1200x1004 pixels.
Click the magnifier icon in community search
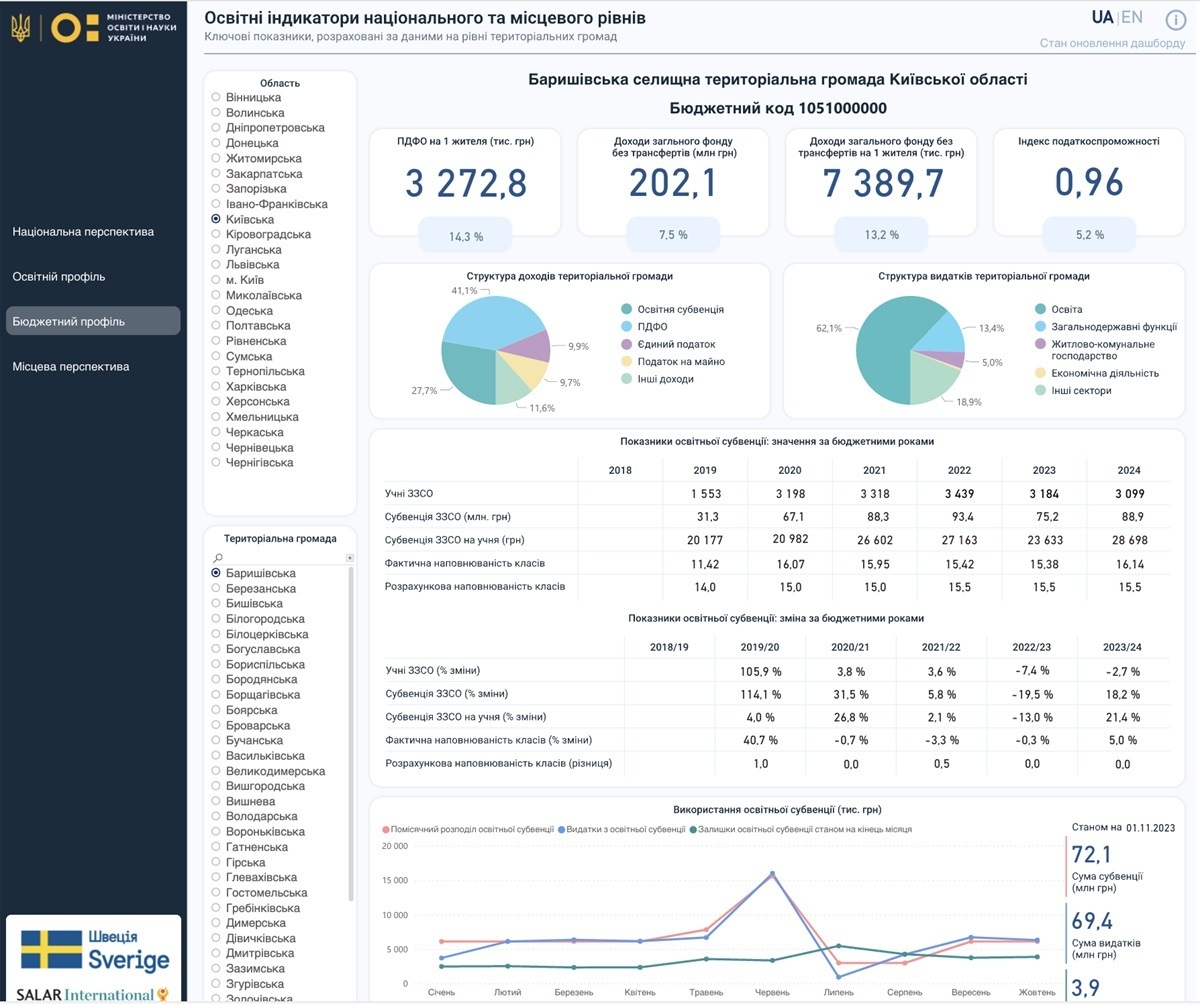click(218, 558)
